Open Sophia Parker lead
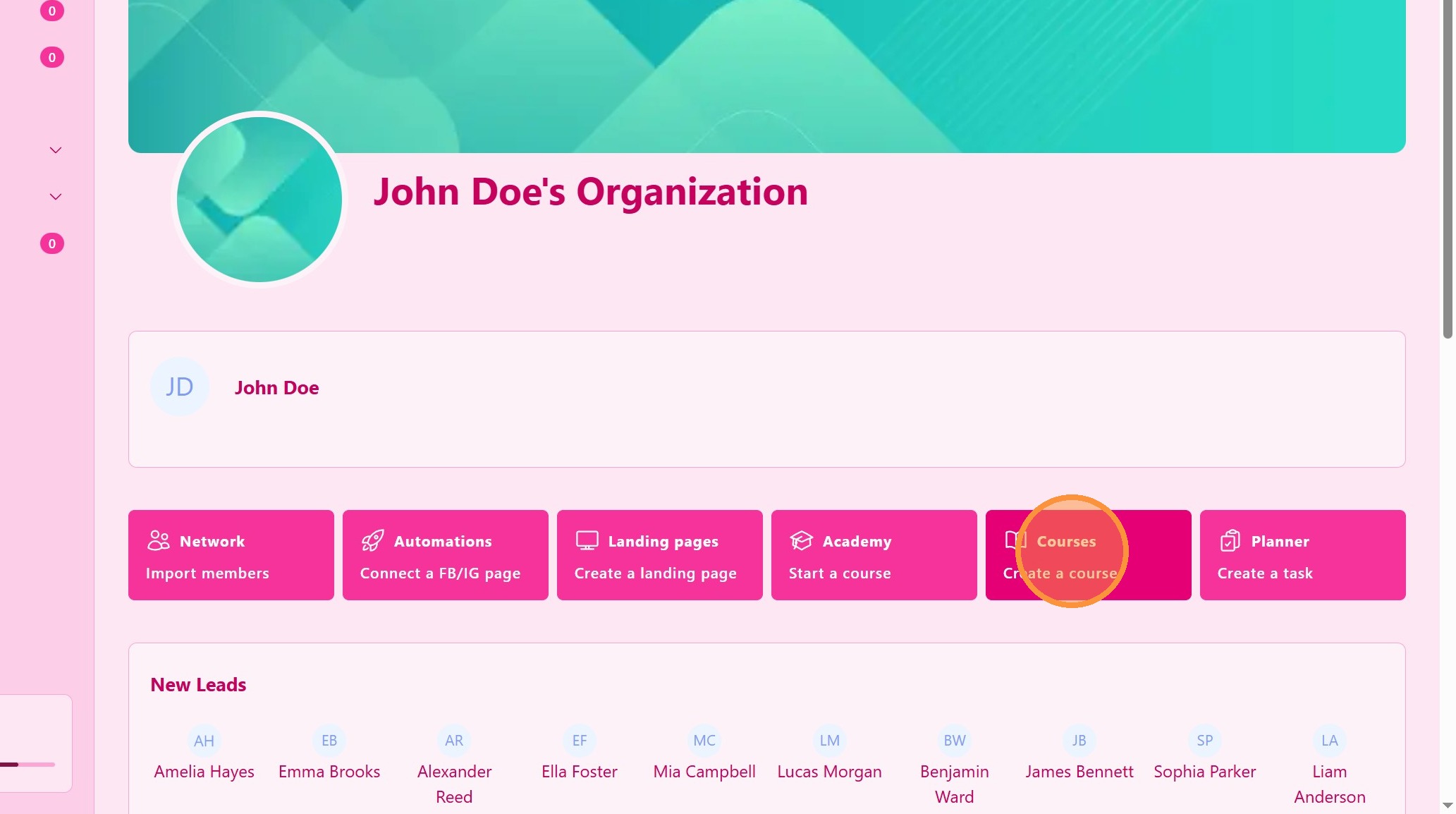The width and height of the screenshot is (1456, 814). point(1204,772)
